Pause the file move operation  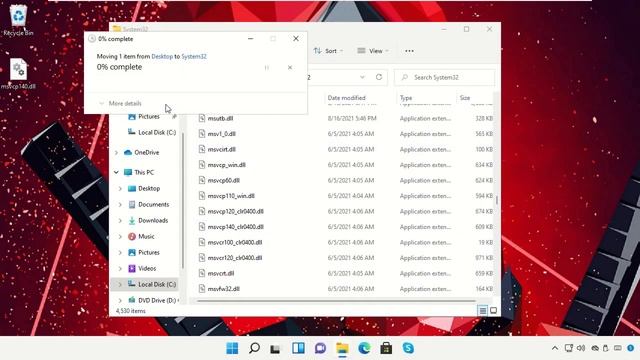pyautogui.click(x=267, y=68)
